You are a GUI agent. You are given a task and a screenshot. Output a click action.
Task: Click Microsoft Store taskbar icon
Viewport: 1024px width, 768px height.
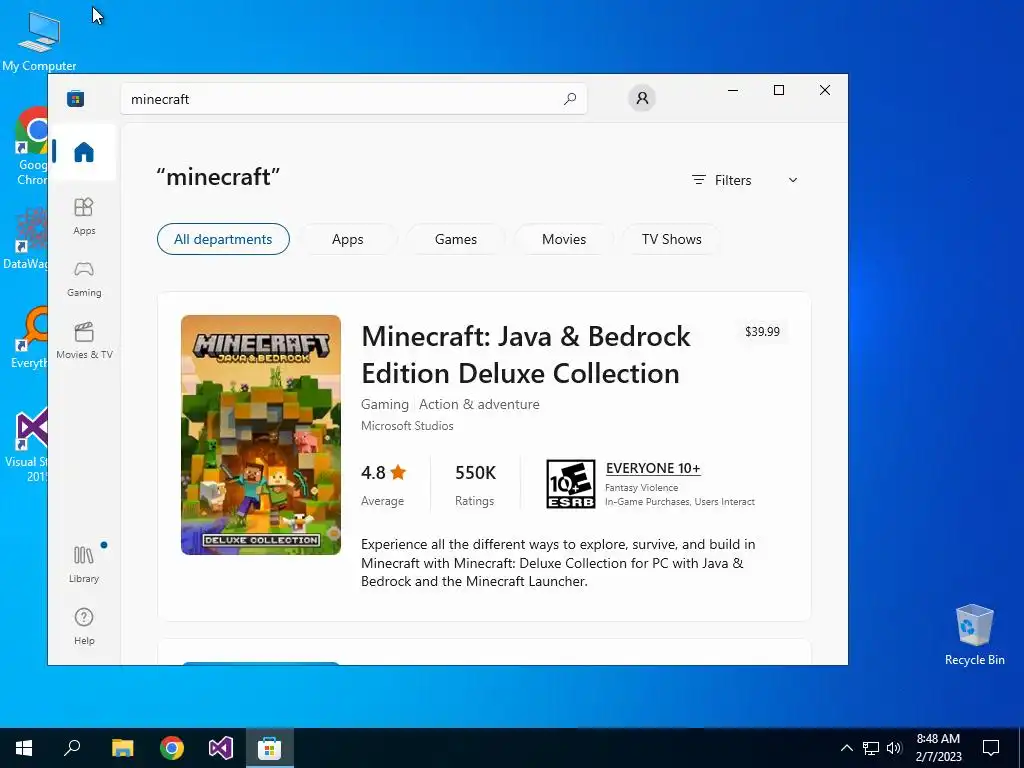tap(270, 748)
